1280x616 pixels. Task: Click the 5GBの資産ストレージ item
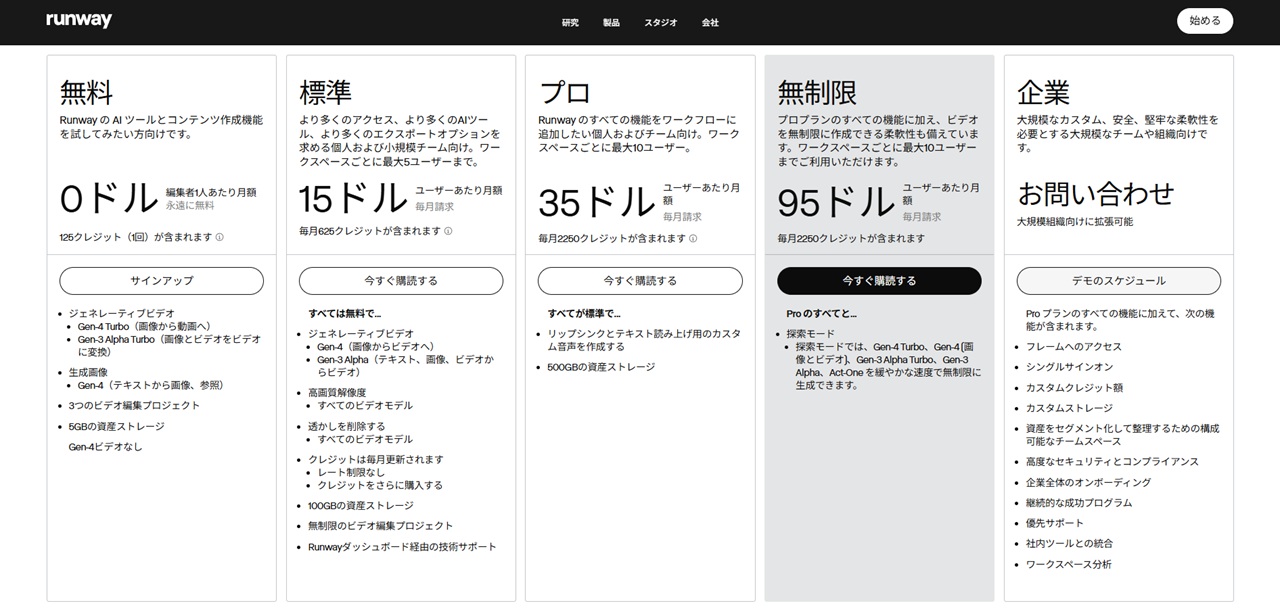point(116,427)
